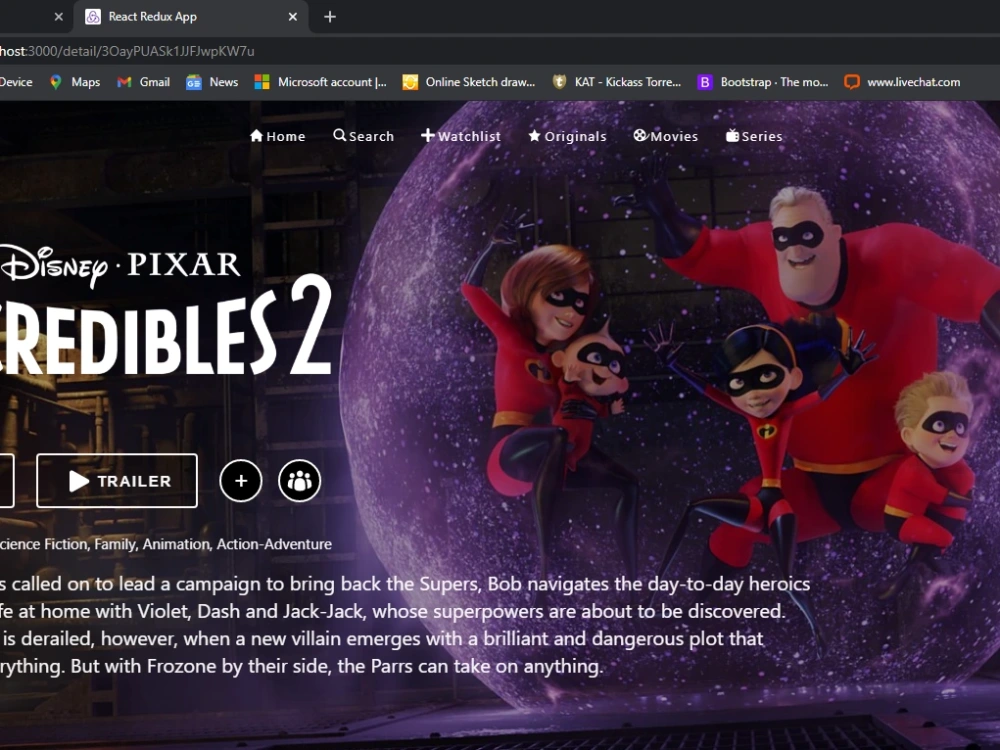Viewport: 1000px width, 750px height.
Task: Add the movie to watchlist using the plus button
Action: 240,481
